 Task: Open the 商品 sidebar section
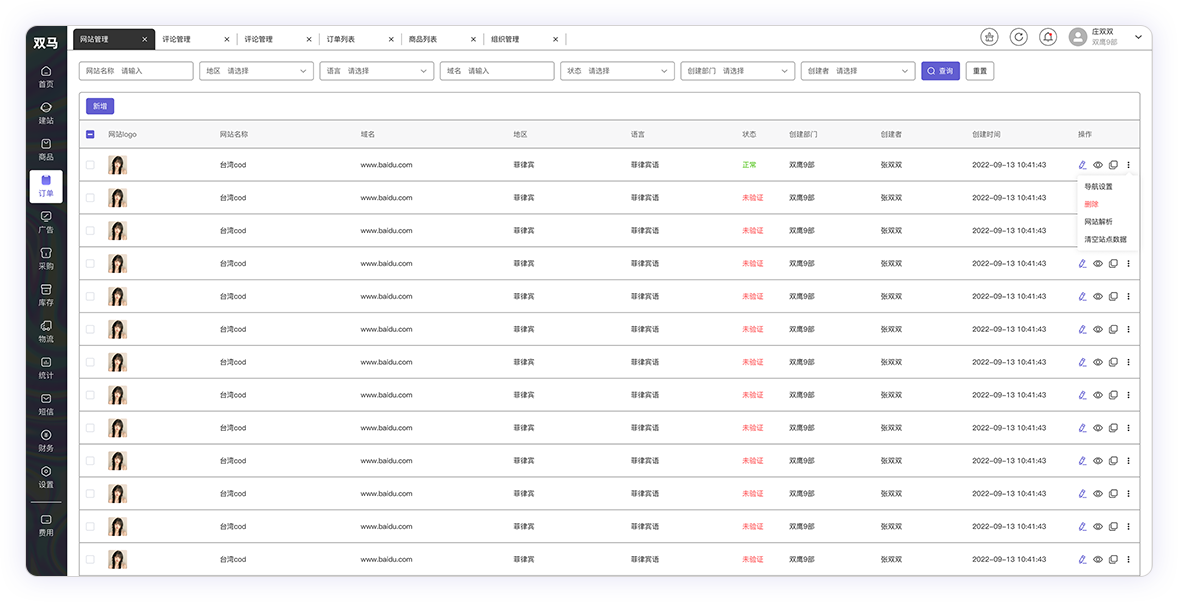point(46,150)
